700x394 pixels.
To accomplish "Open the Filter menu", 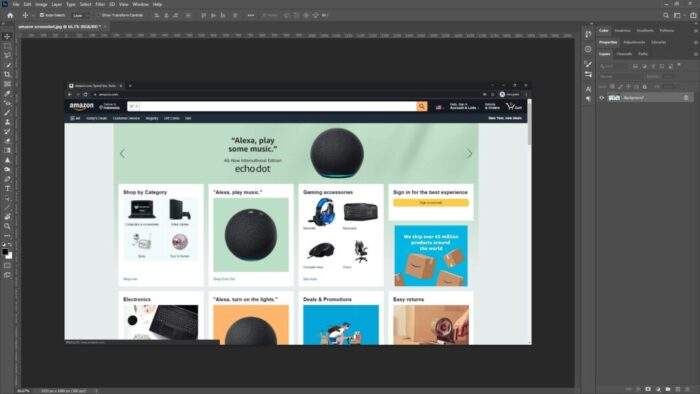I will click(x=100, y=4).
